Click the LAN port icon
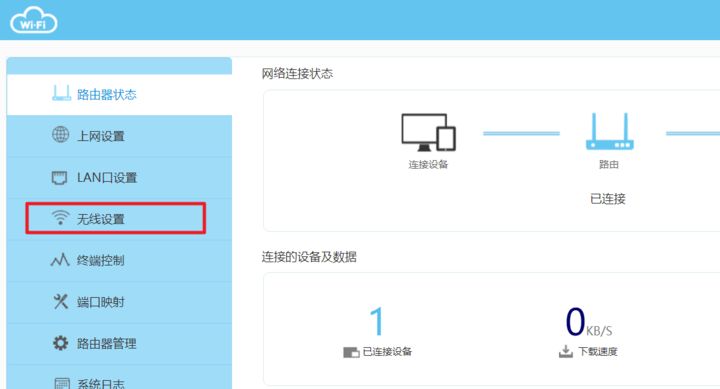720x389 pixels. point(59,177)
